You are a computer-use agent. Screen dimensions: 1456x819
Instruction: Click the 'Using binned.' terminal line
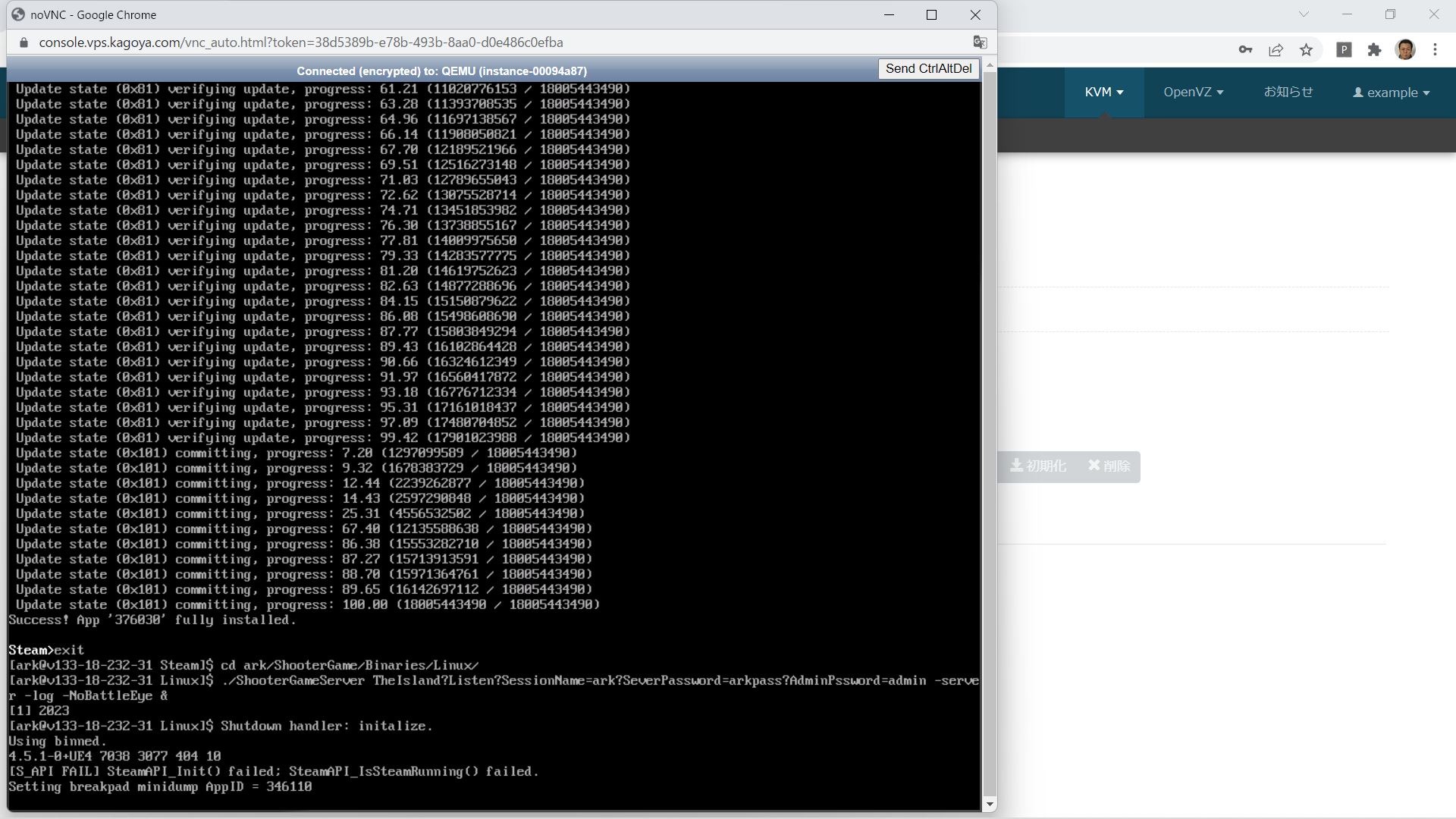(x=58, y=741)
